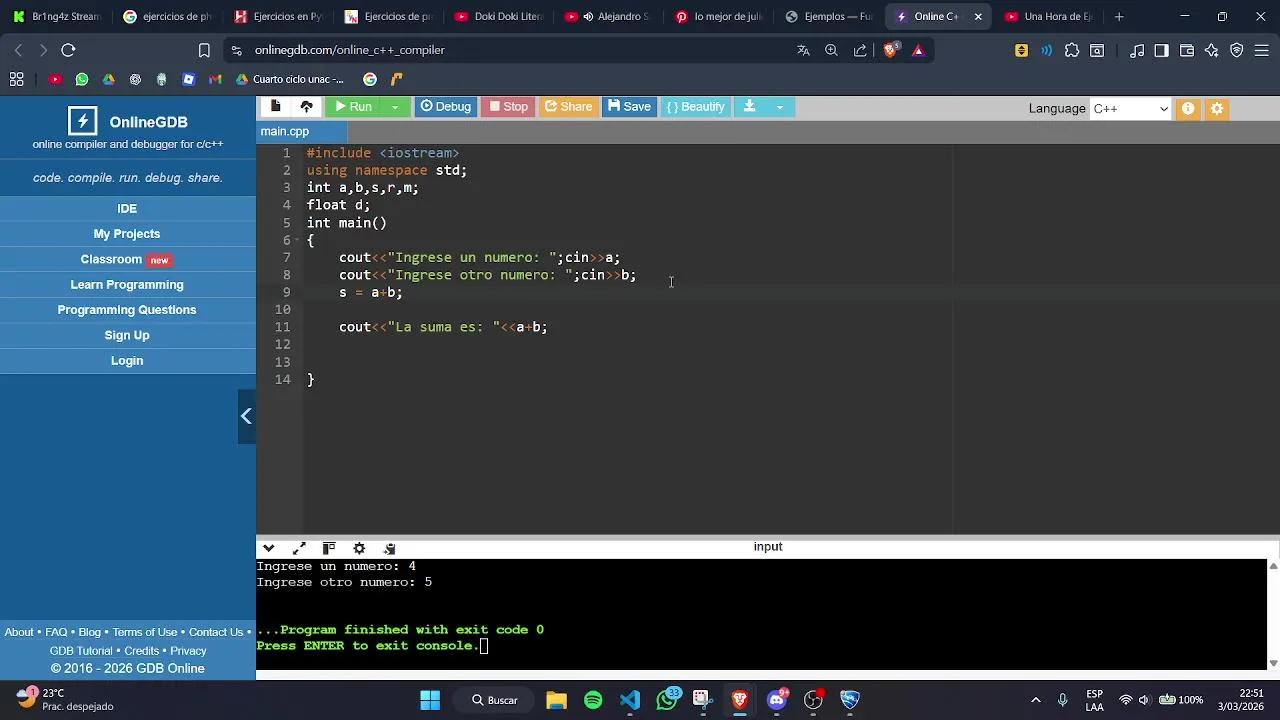Click the orange info icon
Viewport: 1280px width, 720px height.
click(1188, 108)
